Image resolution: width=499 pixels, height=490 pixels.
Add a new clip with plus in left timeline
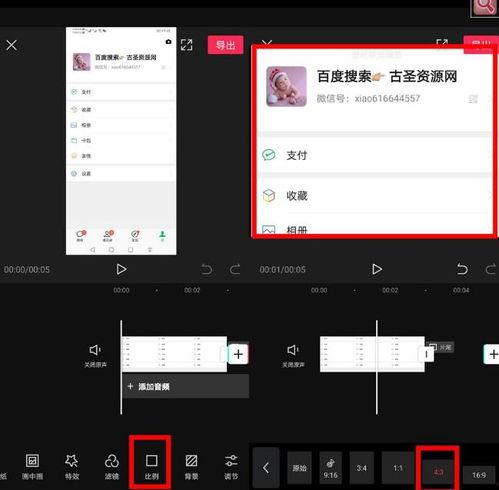pos(238,354)
